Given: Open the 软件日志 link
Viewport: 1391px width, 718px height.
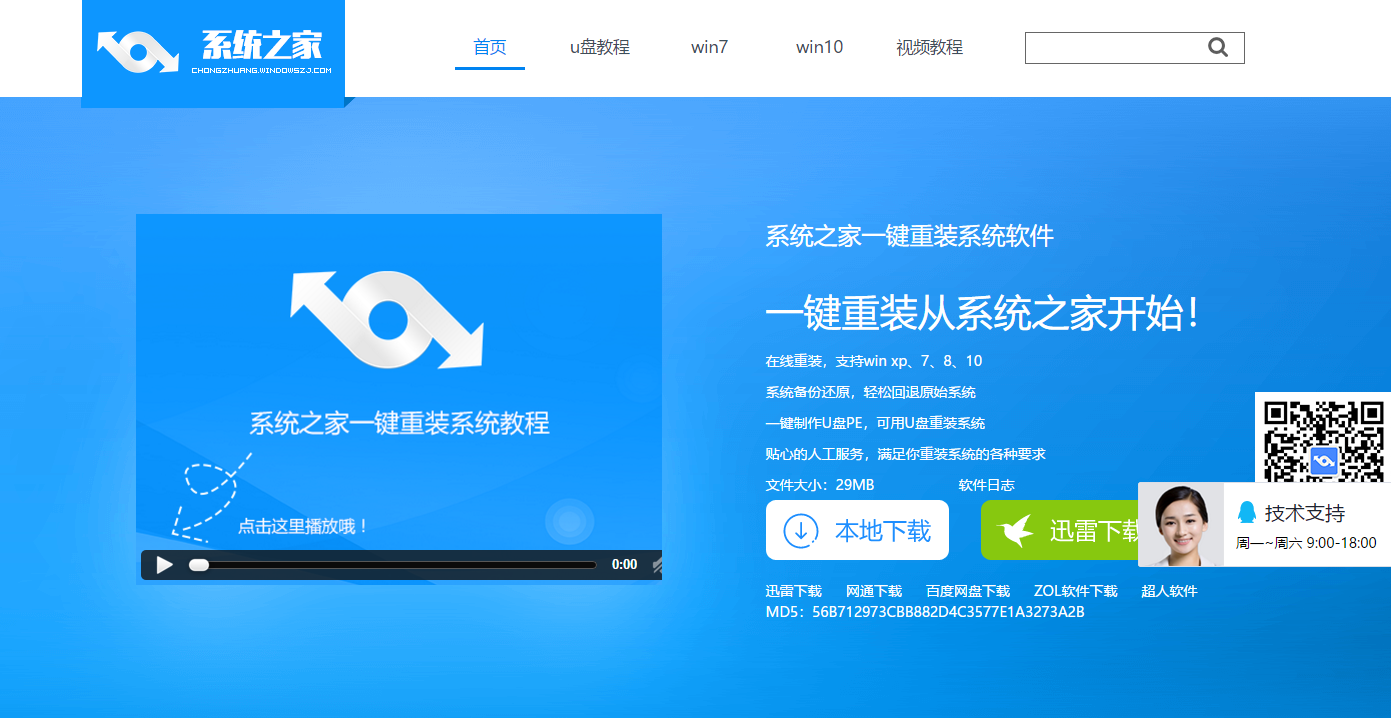Looking at the screenshot, I should pos(987,485).
